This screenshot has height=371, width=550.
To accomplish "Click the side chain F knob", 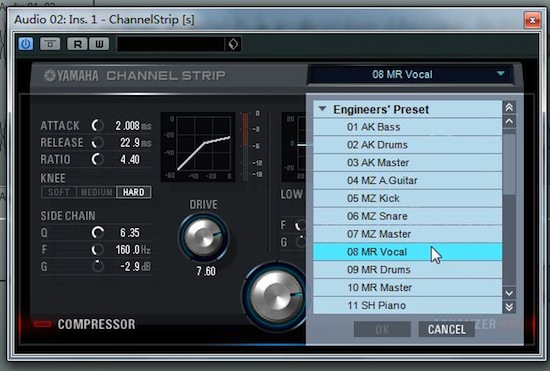I will click(98, 250).
